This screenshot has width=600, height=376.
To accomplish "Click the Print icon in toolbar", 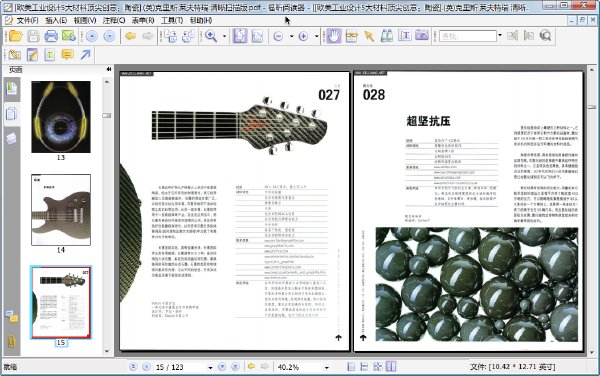I will 51,36.
